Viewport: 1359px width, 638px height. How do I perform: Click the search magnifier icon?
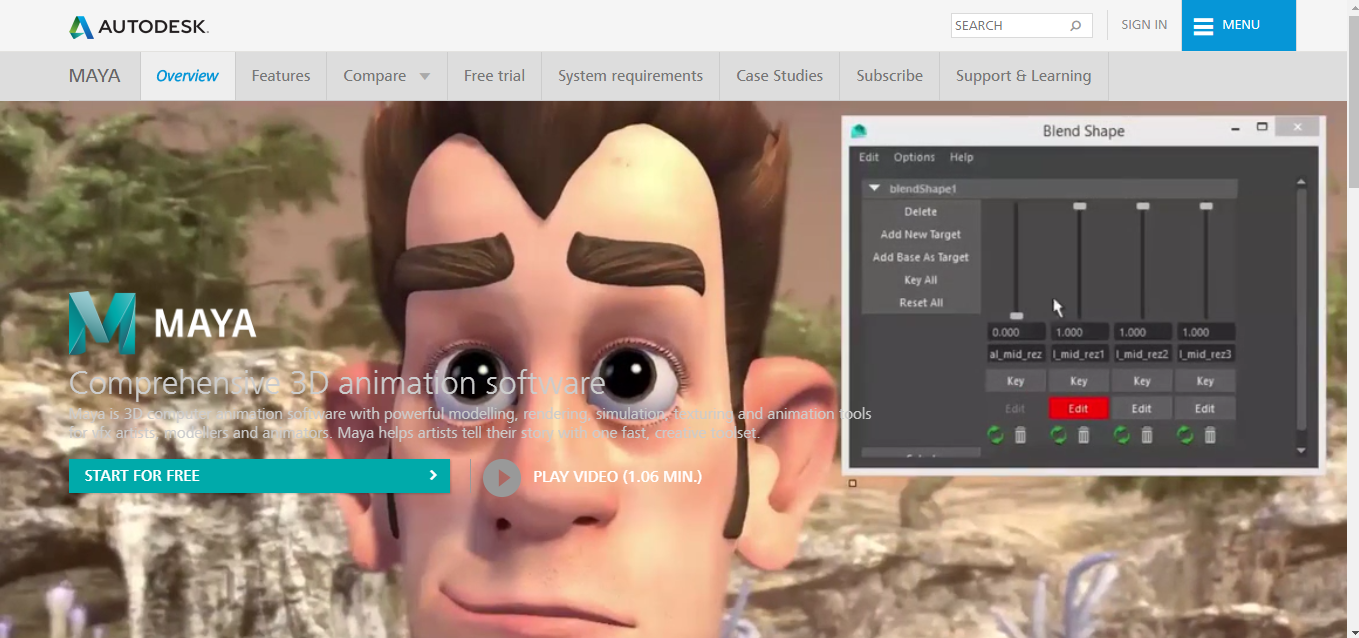[1076, 26]
